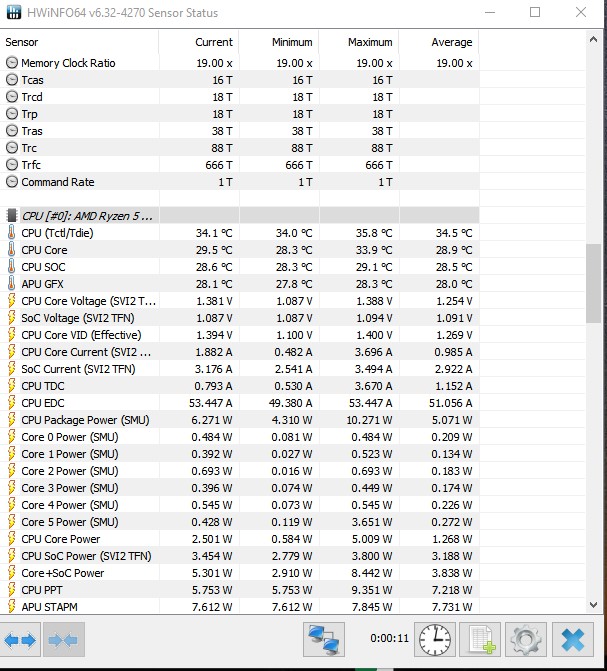Open sensor settings gear button
The width and height of the screenshot is (607, 671).
[x=526, y=640]
